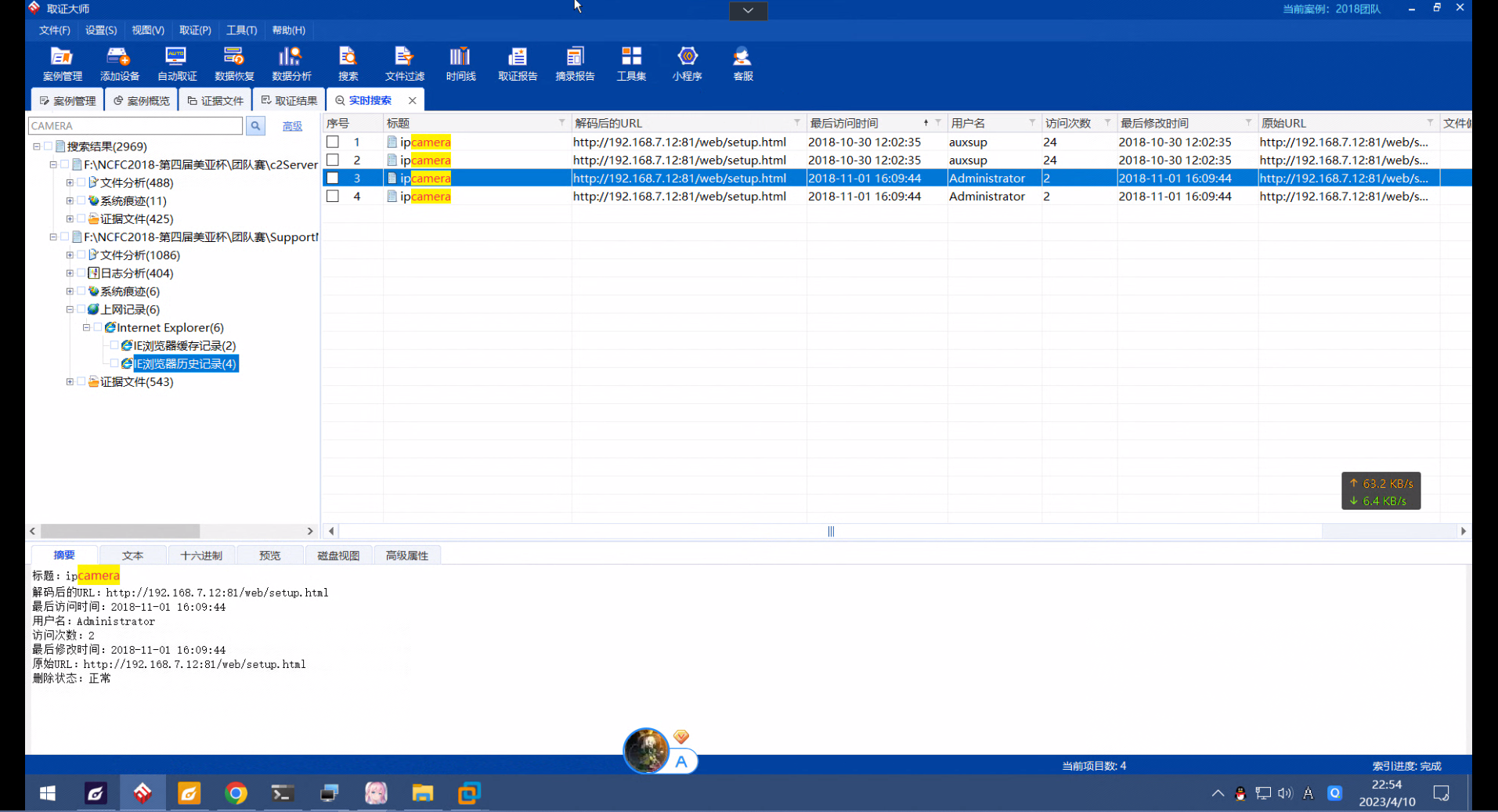
Task: Contact 客服 via the toolbar icon
Action: pyautogui.click(x=742, y=63)
